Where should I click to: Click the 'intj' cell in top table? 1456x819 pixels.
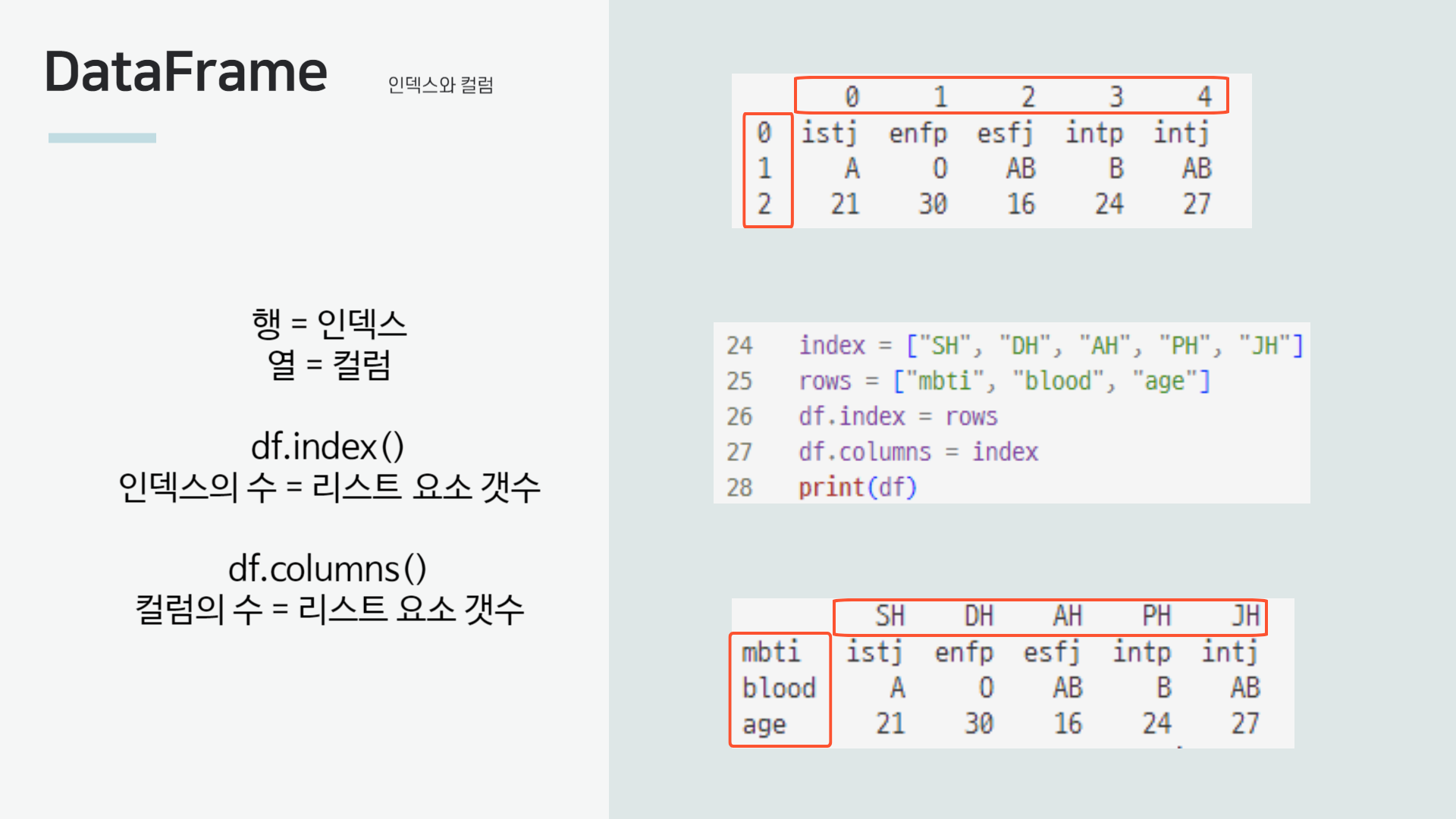pyautogui.click(x=1181, y=133)
